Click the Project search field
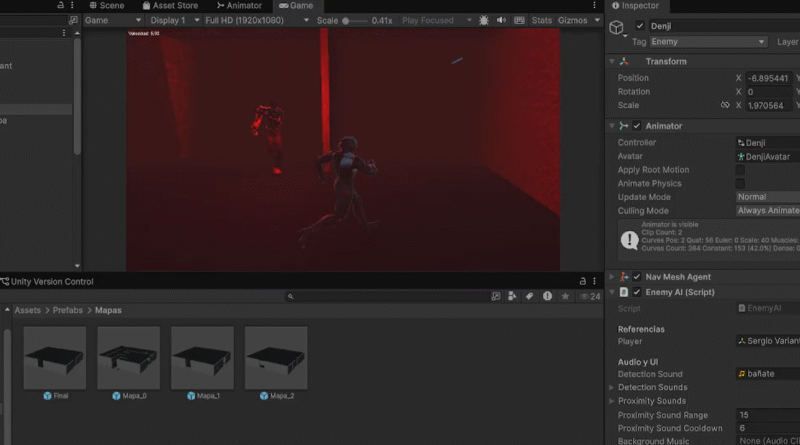This screenshot has height=445, width=800. 386,296
